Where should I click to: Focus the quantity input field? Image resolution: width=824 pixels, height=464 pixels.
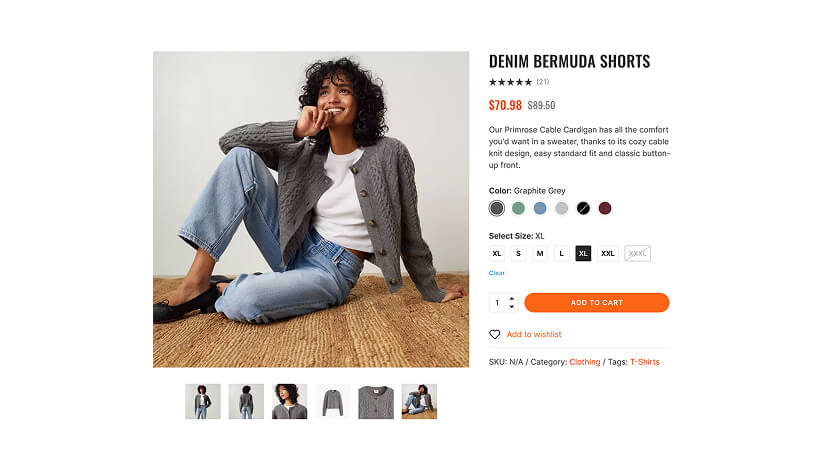pyautogui.click(x=498, y=303)
